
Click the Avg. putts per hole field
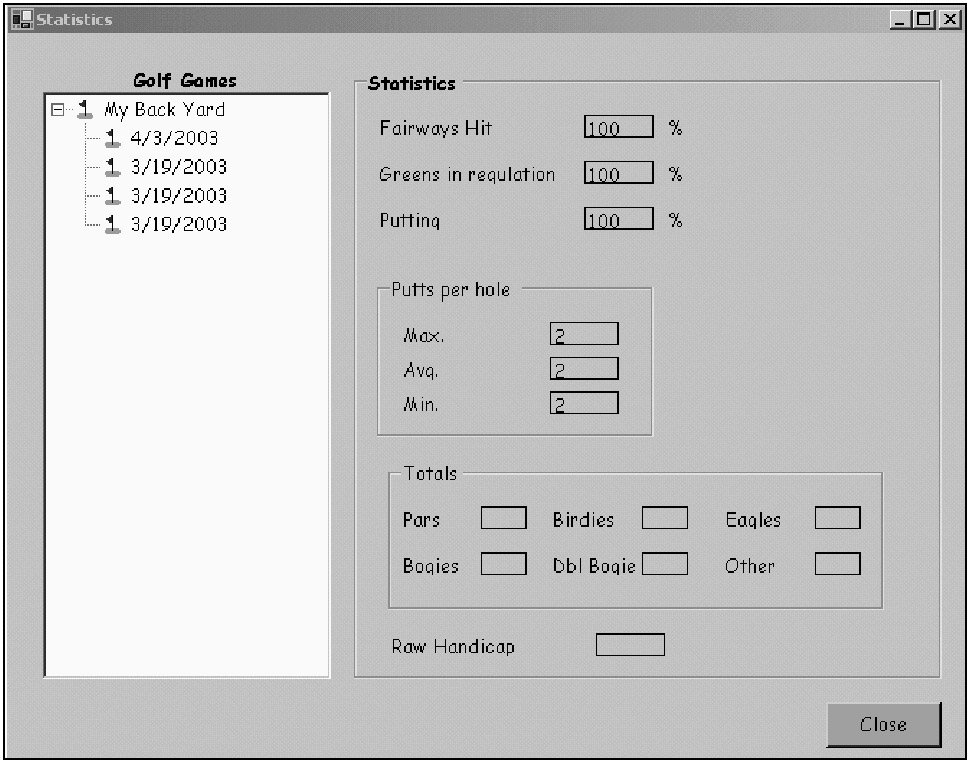584,369
